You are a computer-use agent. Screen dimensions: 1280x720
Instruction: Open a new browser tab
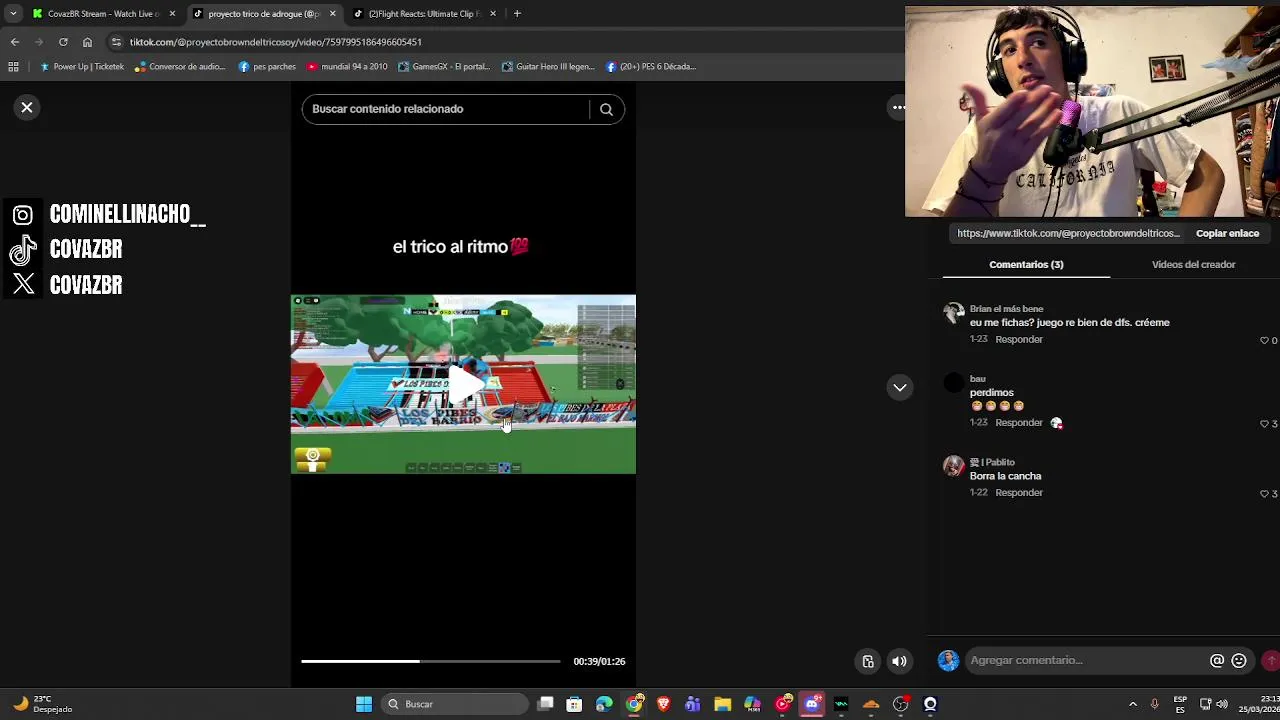(x=517, y=14)
